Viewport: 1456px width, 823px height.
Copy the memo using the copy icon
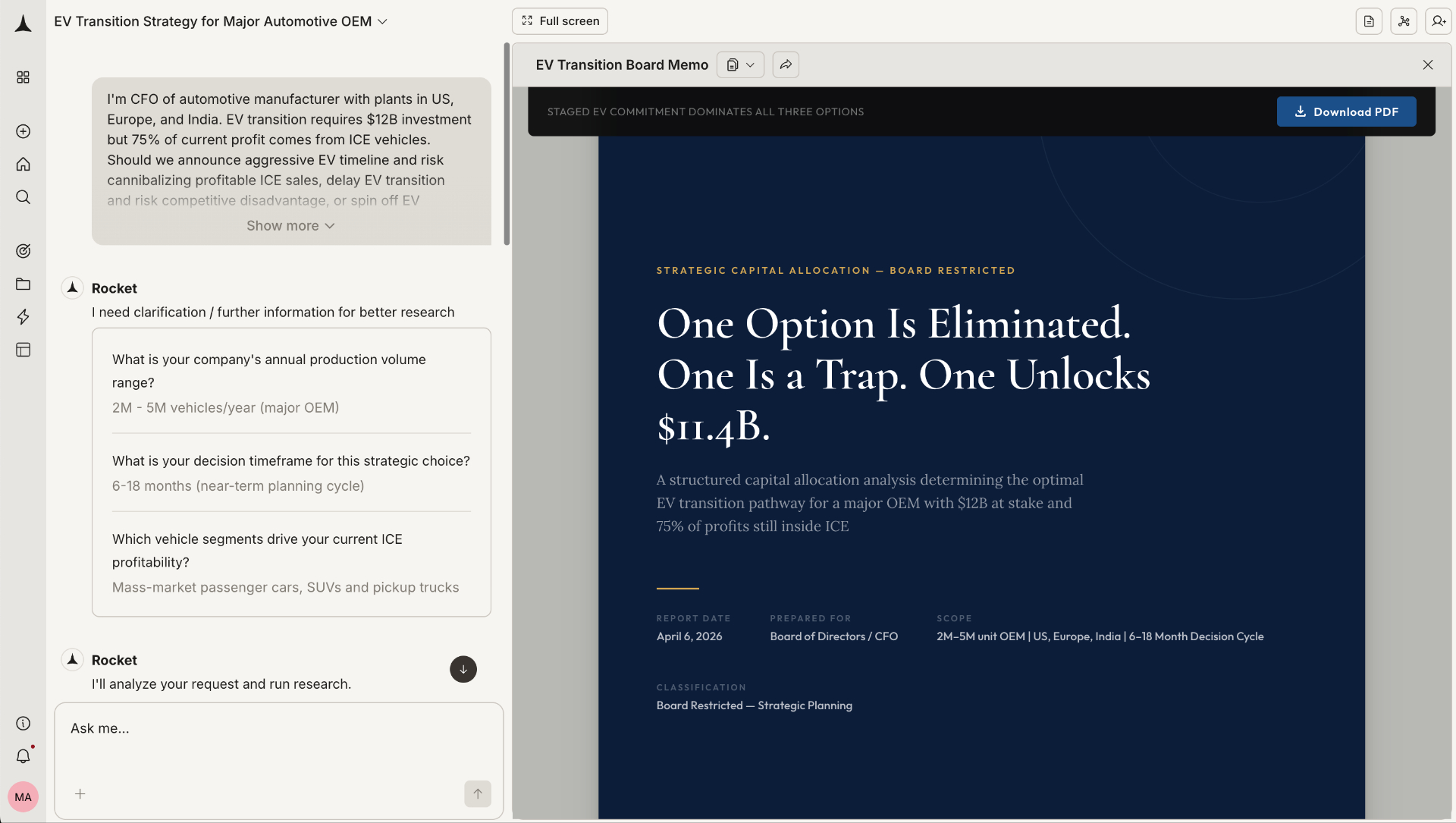click(x=733, y=64)
